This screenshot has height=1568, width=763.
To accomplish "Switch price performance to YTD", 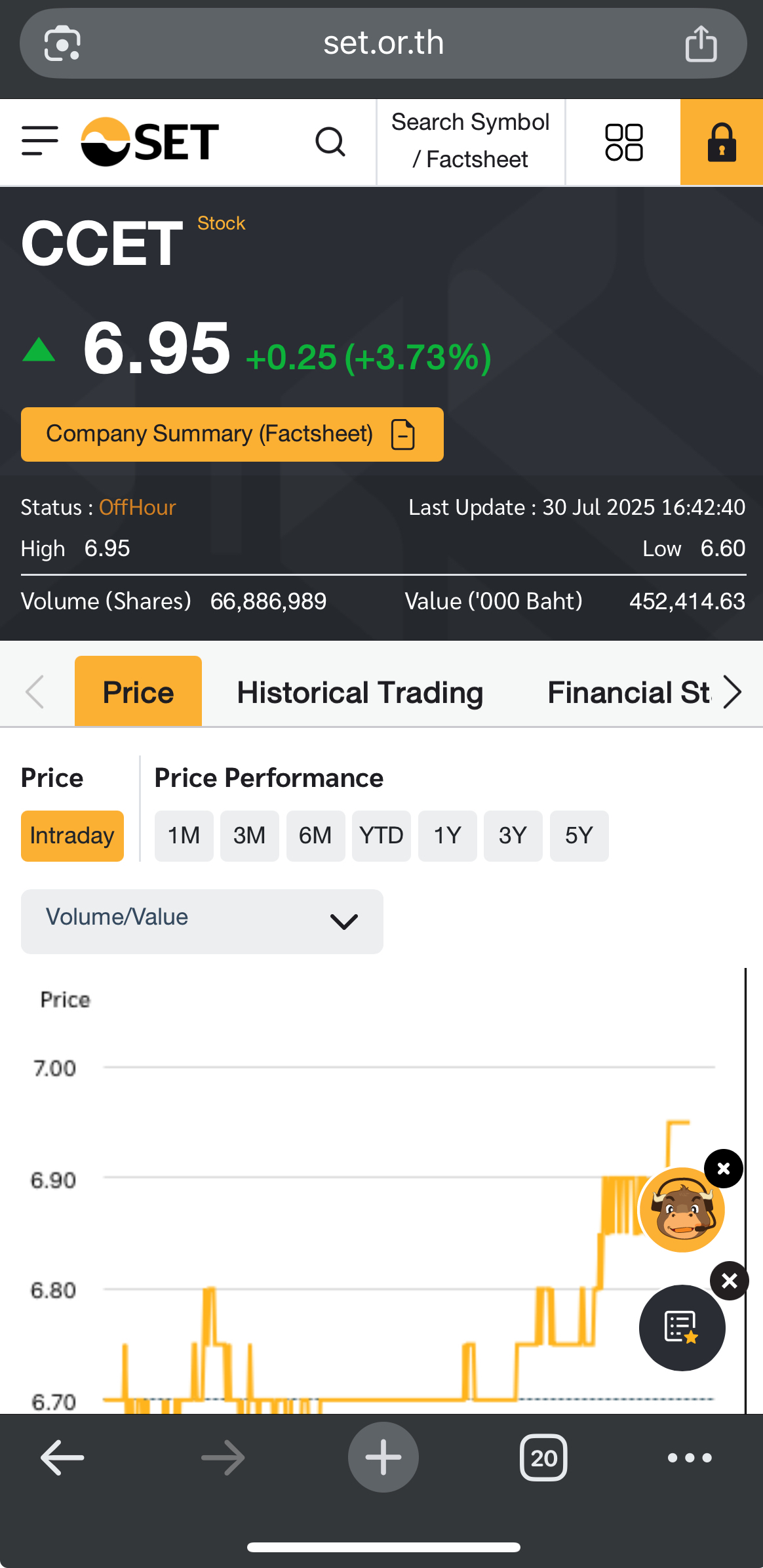I will tap(381, 835).
